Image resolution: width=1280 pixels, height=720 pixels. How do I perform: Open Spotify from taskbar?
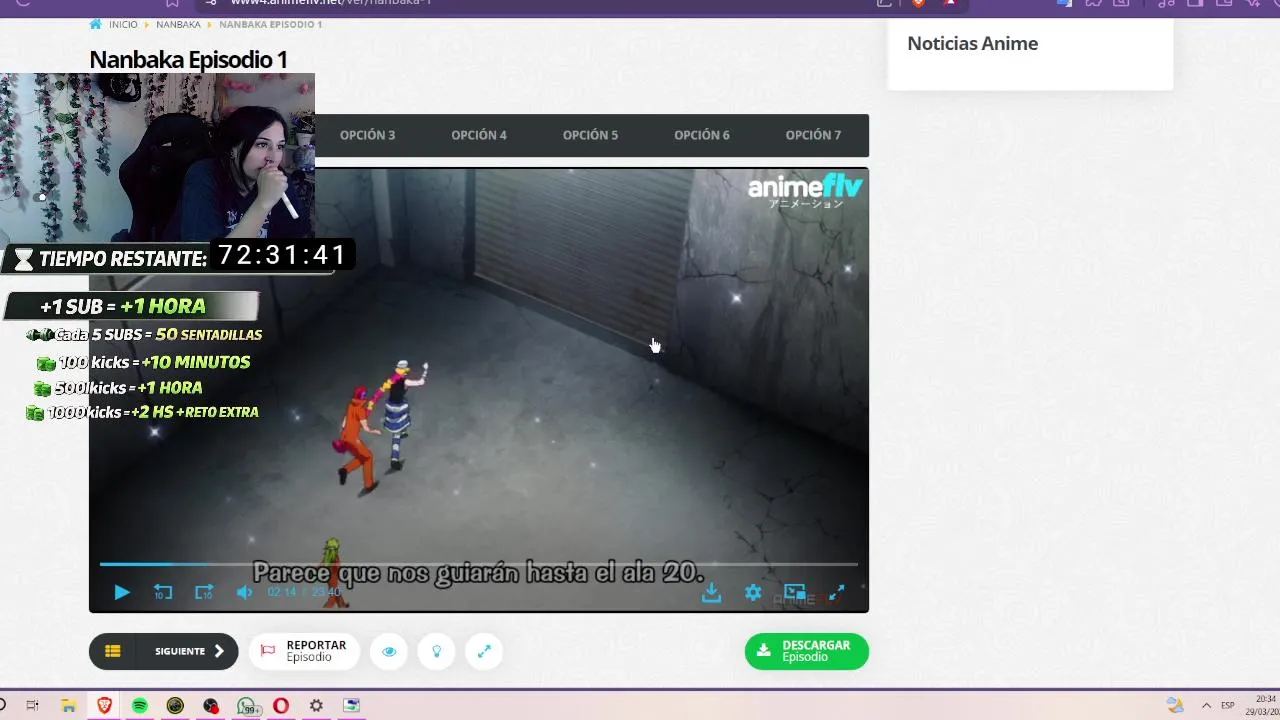(140, 705)
